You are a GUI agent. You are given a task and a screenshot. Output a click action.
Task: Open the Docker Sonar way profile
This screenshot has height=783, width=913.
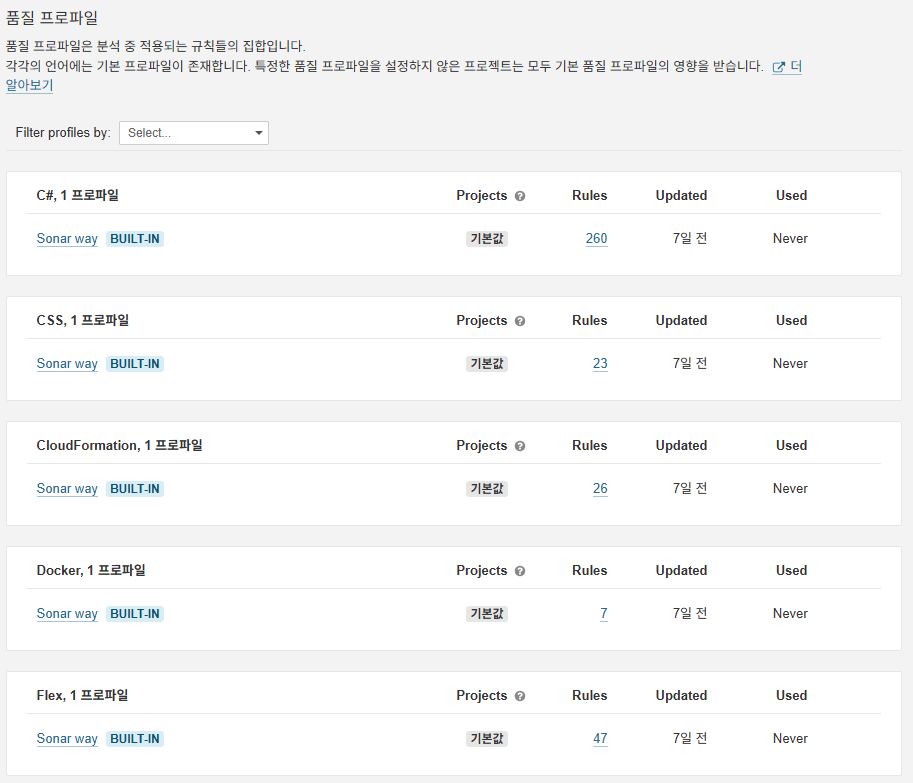(x=67, y=614)
